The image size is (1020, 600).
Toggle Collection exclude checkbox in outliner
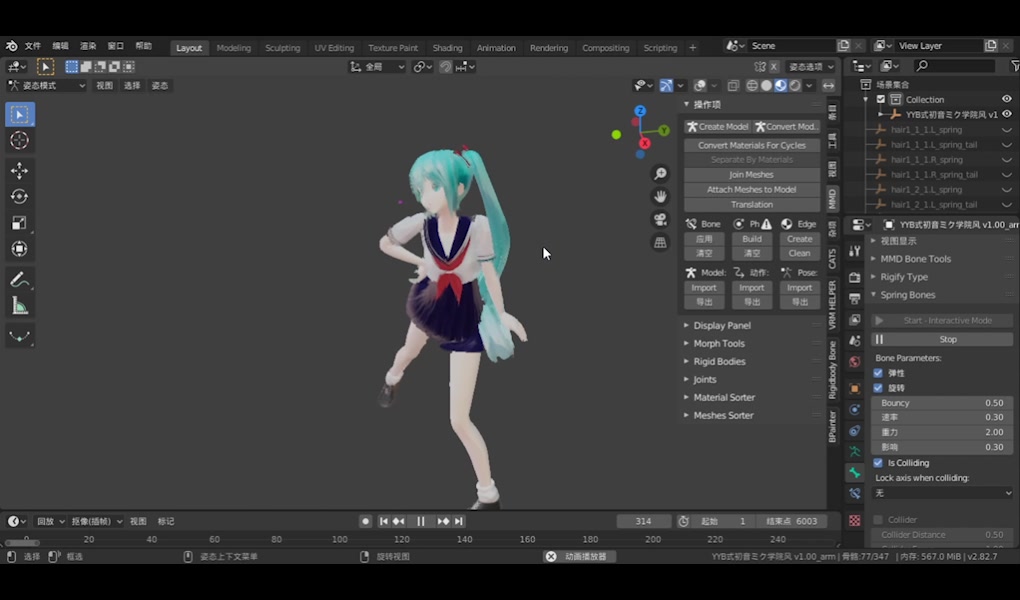pyautogui.click(x=881, y=100)
